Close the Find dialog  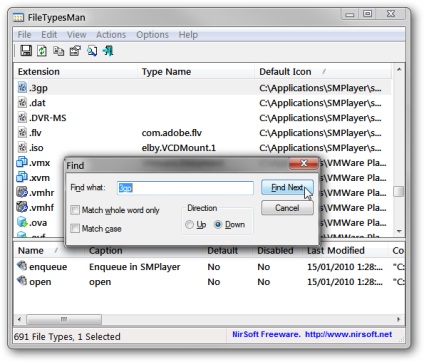pos(303,163)
